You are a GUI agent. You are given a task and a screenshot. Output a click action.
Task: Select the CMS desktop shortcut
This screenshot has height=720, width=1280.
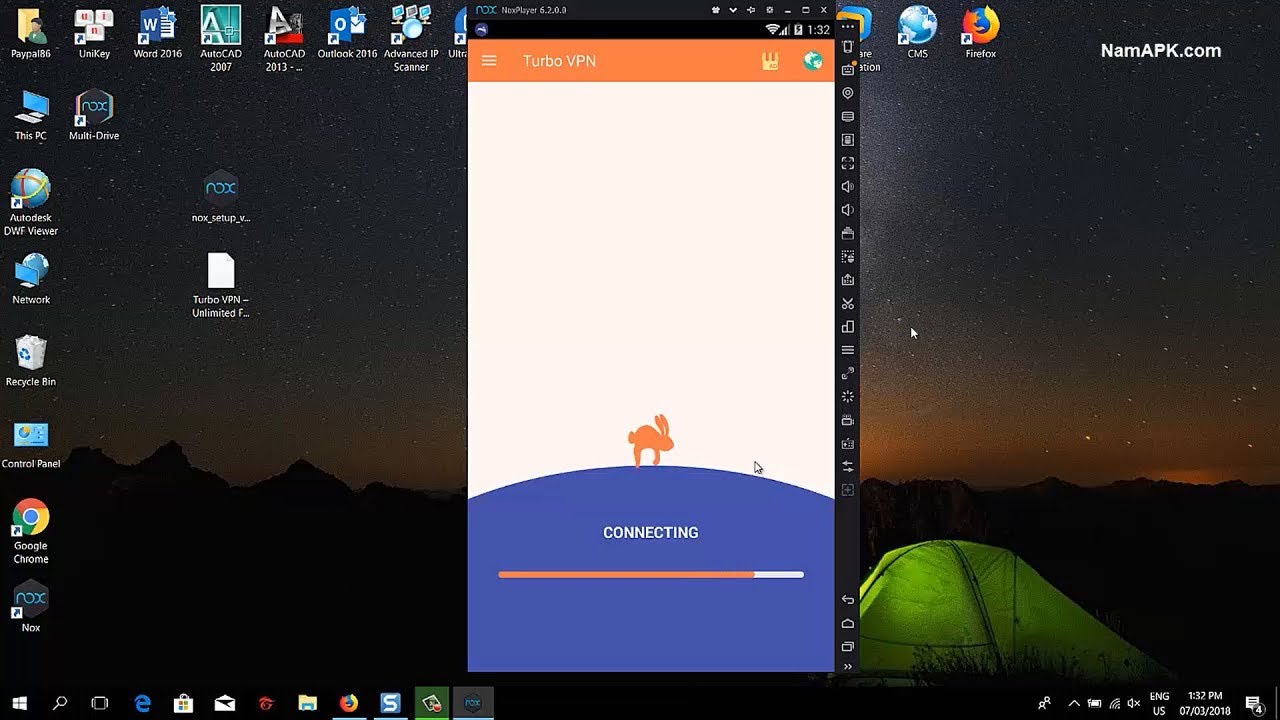coord(917,32)
